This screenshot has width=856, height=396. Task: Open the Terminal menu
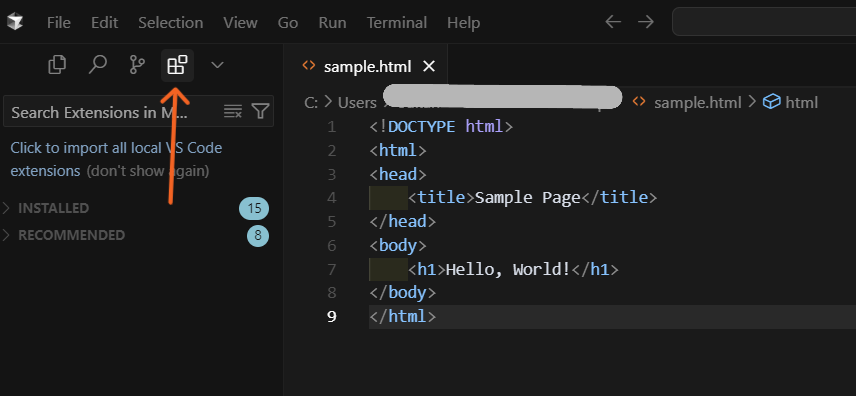tap(397, 22)
